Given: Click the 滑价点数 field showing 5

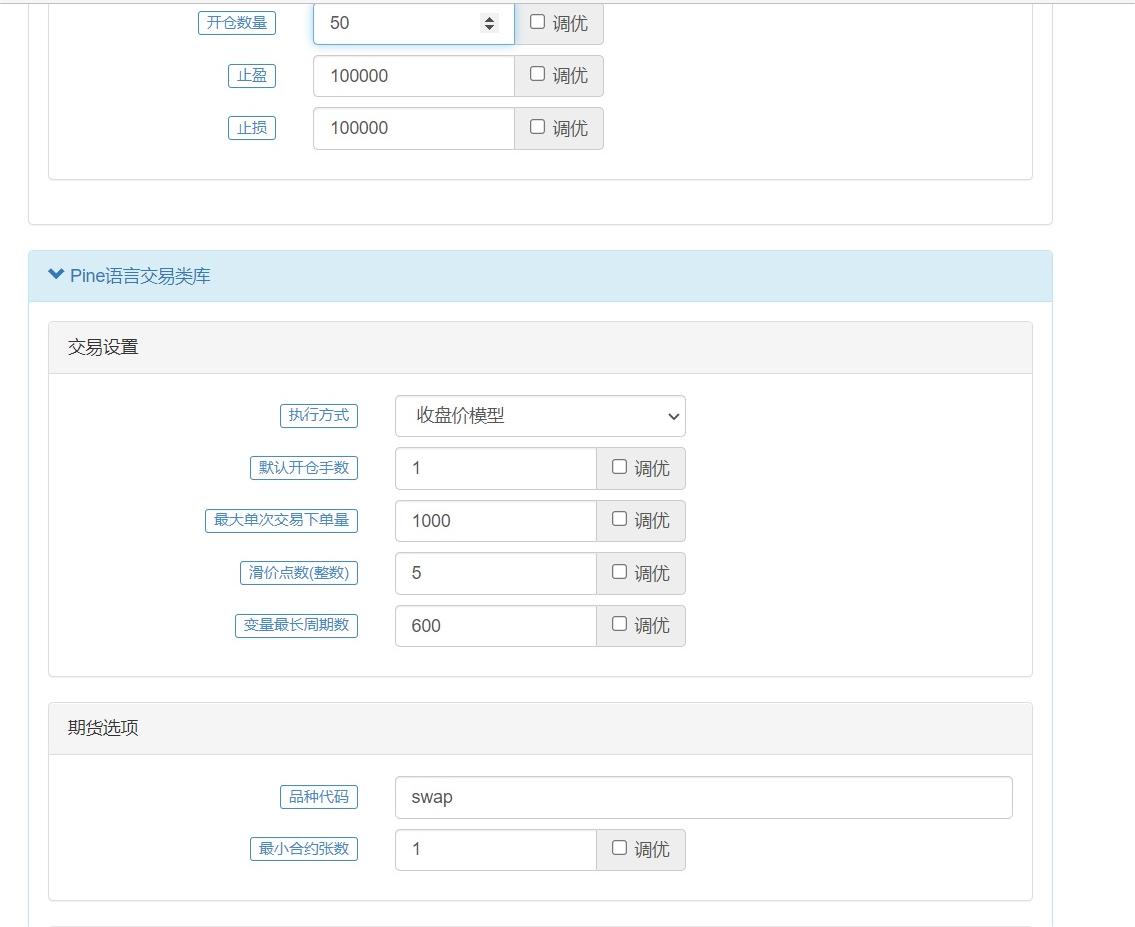Looking at the screenshot, I should click(x=495, y=573).
